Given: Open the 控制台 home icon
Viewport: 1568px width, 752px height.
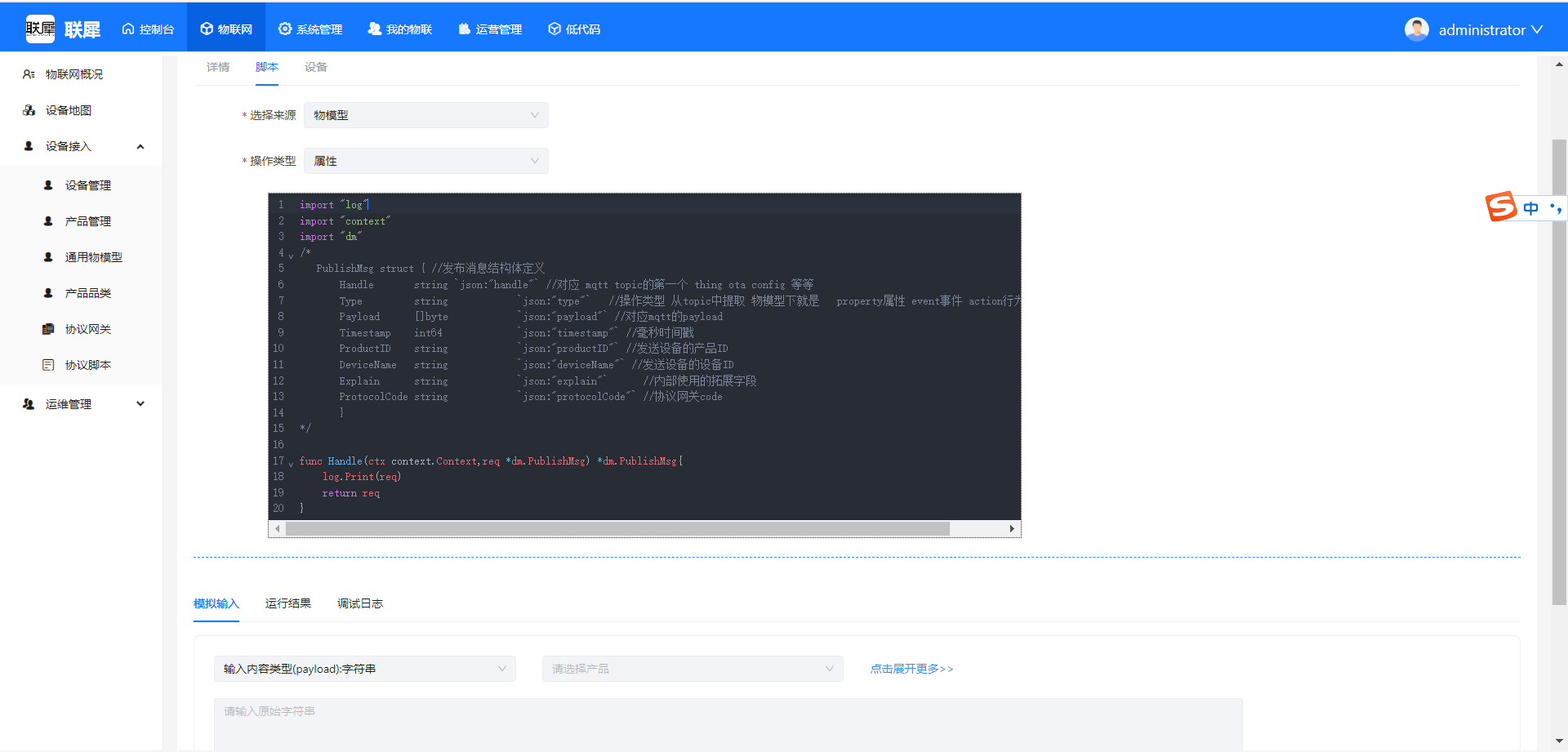Looking at the screenshot, I should click(x=128, y=29).
